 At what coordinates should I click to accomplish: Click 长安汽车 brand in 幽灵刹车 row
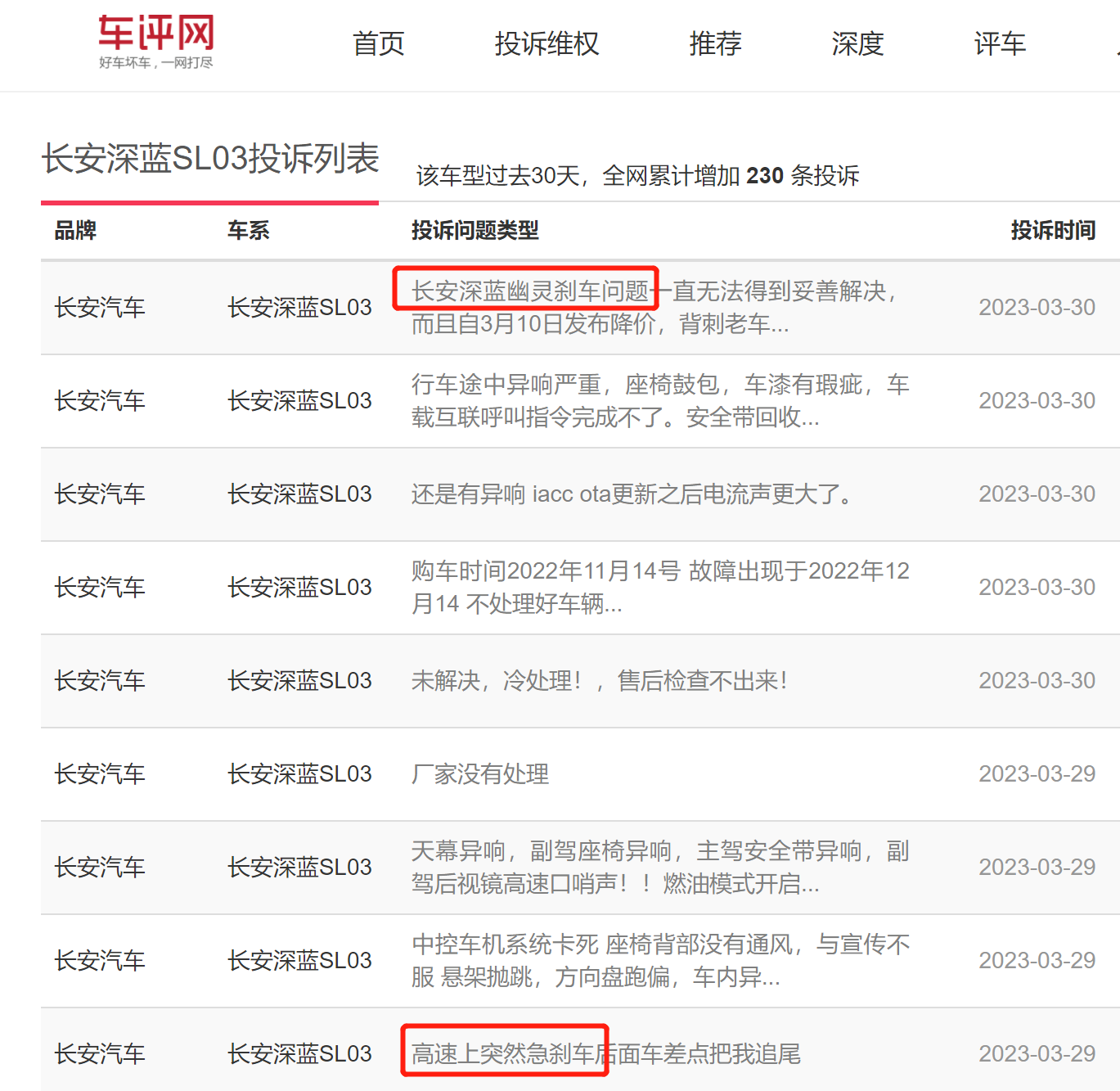pos(100,308)
